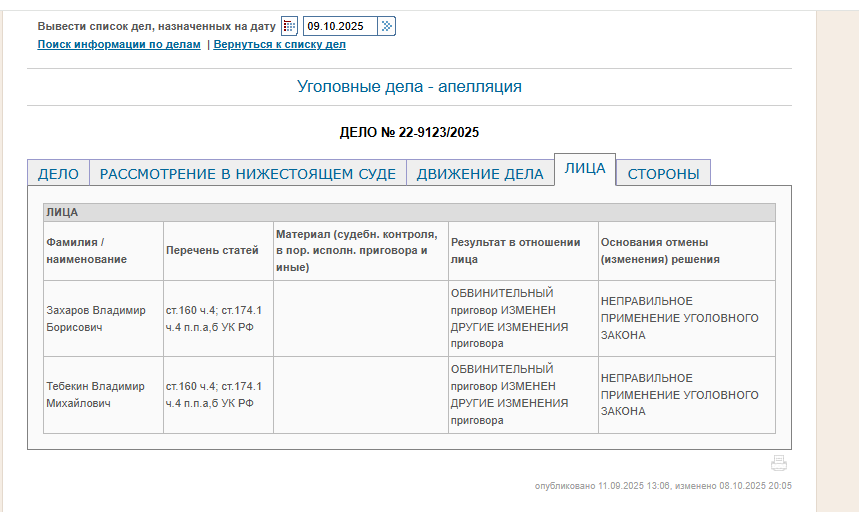The image size is (859, 512).
Task: Click the name Тебекин Владимир Михайлович
Action: click(x=95, y=394)
